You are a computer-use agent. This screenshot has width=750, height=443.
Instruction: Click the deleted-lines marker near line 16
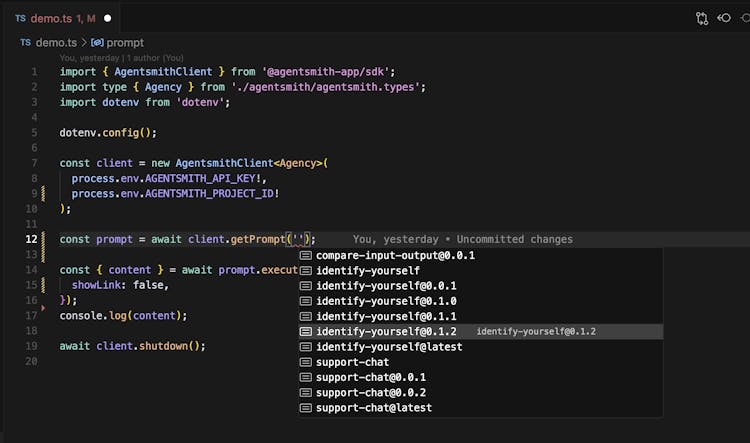pos(43,308)
